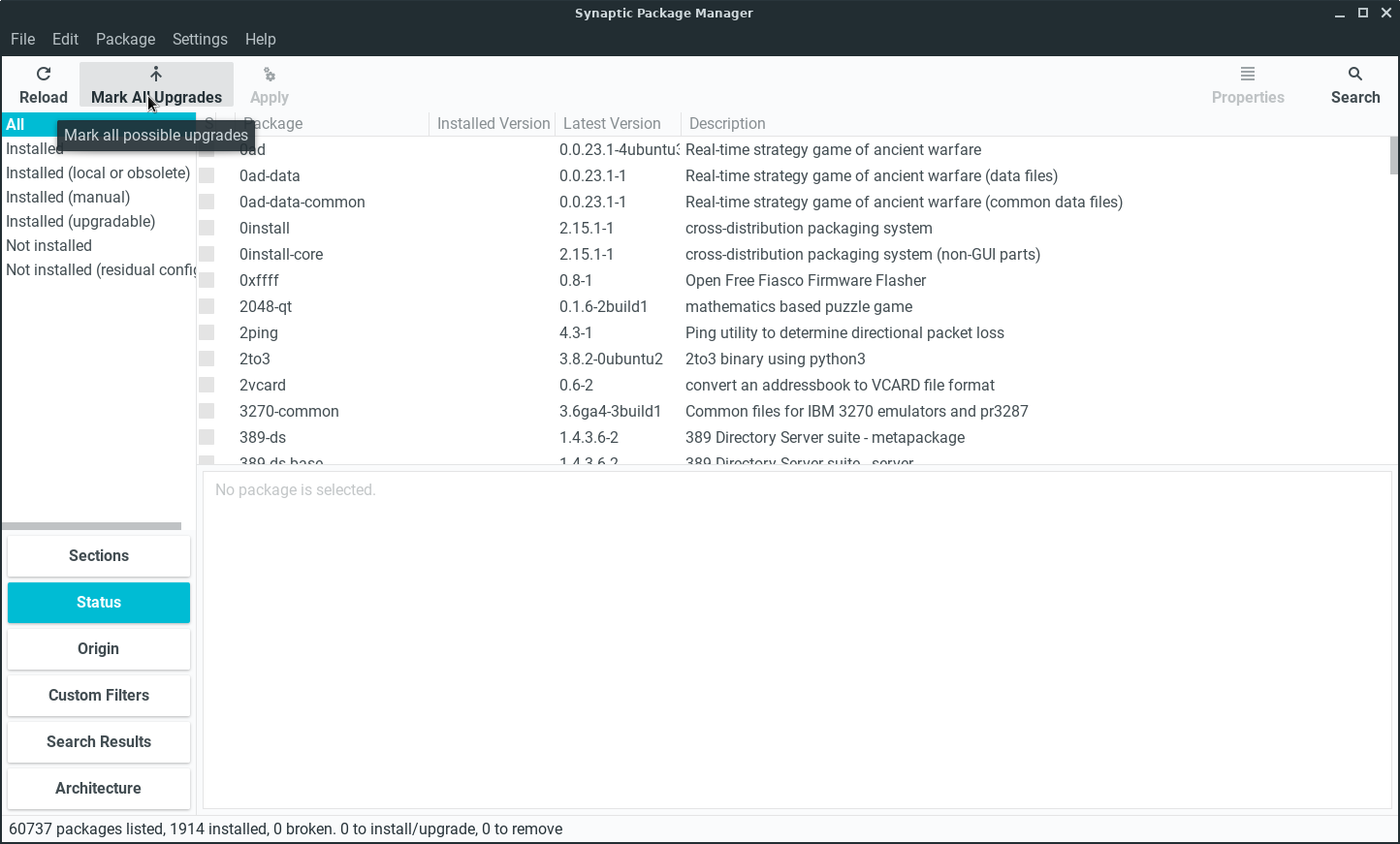
Task: Select the Not installed filter
Action: click(99, 245)
